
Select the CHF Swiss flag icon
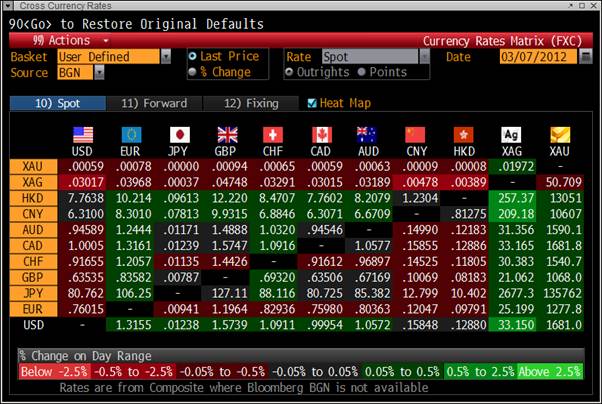click(274, 134)
